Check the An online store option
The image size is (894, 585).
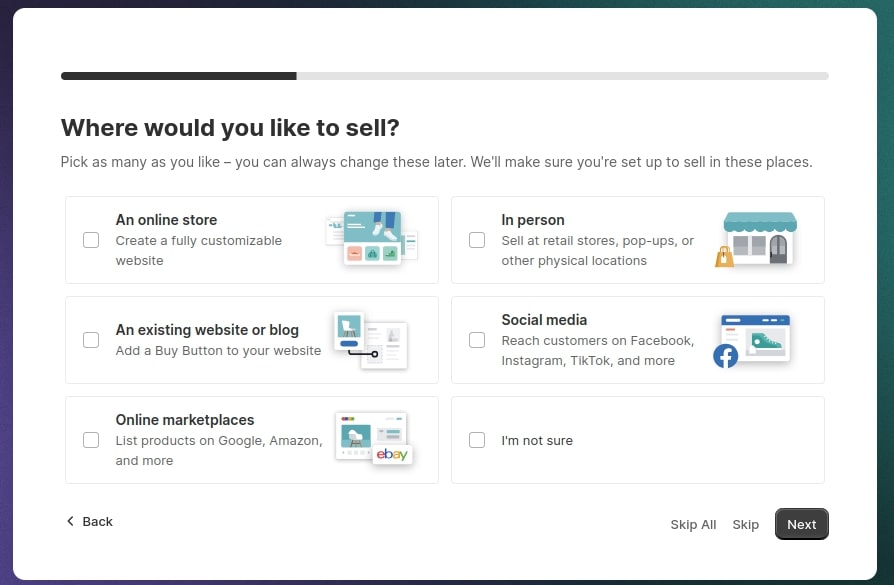tap(91, 240)
